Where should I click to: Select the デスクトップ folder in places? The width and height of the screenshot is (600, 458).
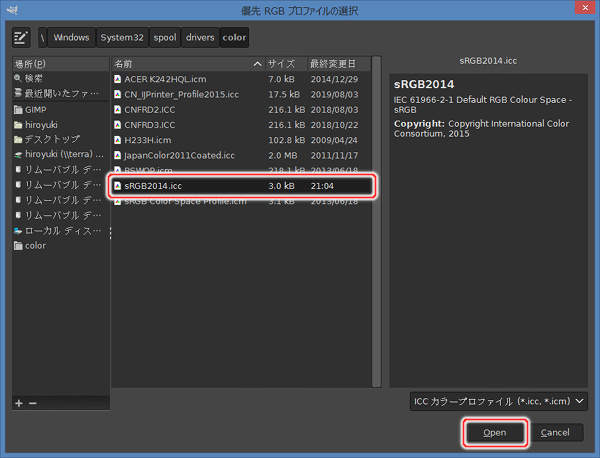(60, 139)
